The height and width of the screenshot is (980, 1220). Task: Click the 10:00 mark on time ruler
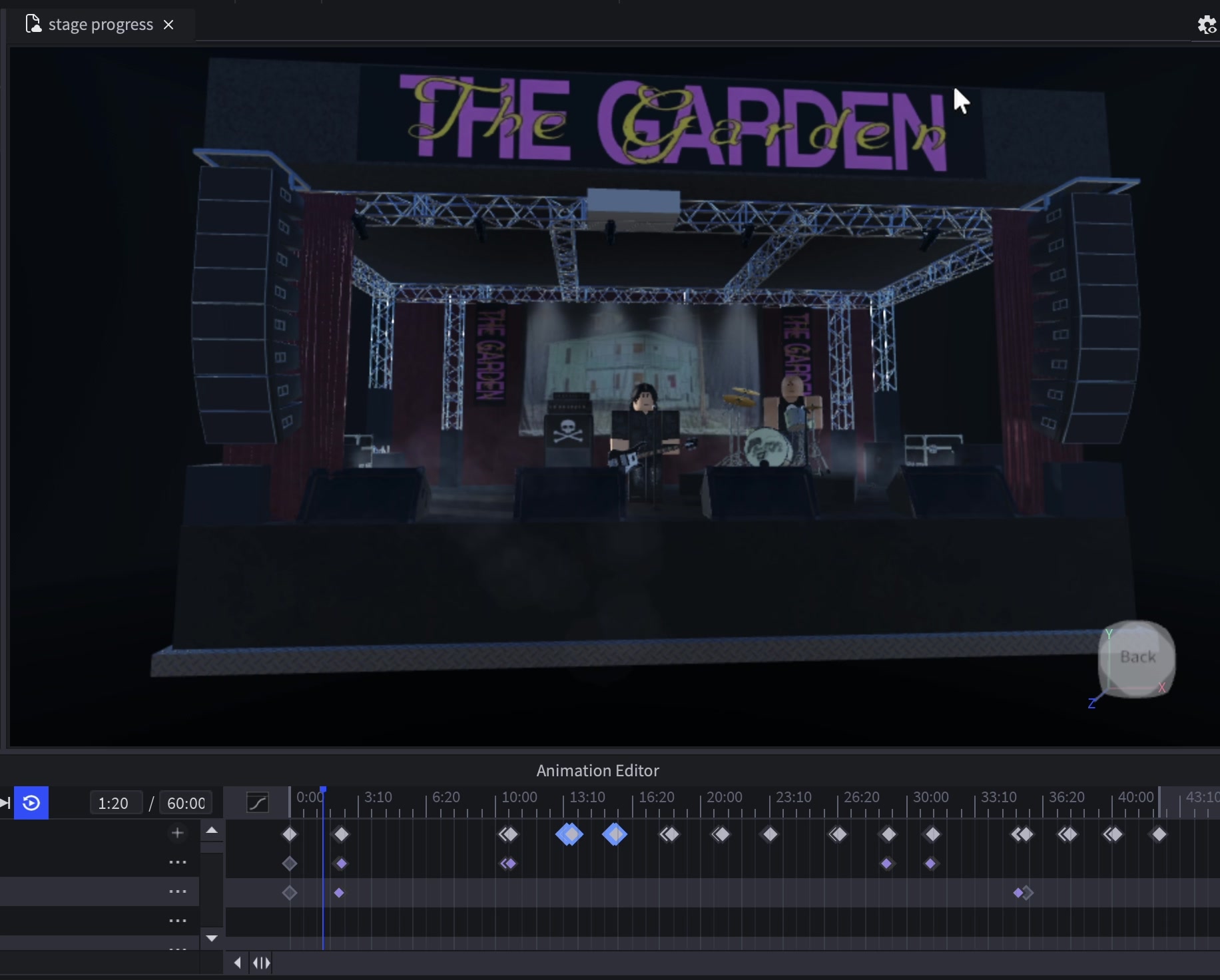pos(519,797)
